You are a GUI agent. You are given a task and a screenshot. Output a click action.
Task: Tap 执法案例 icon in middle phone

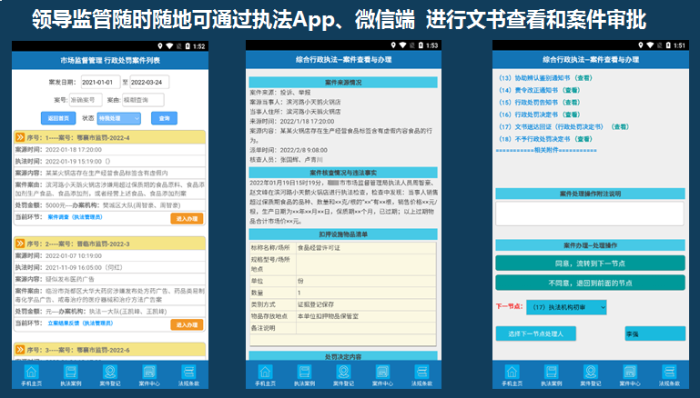[x=304, y=375]
